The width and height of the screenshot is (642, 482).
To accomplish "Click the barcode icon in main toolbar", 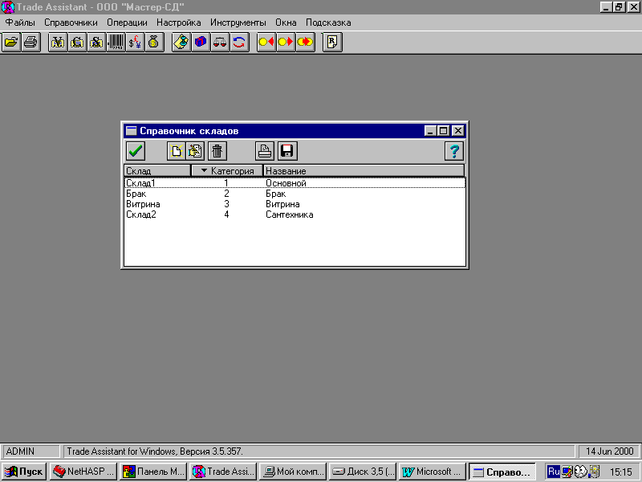I will click(116, 42).
